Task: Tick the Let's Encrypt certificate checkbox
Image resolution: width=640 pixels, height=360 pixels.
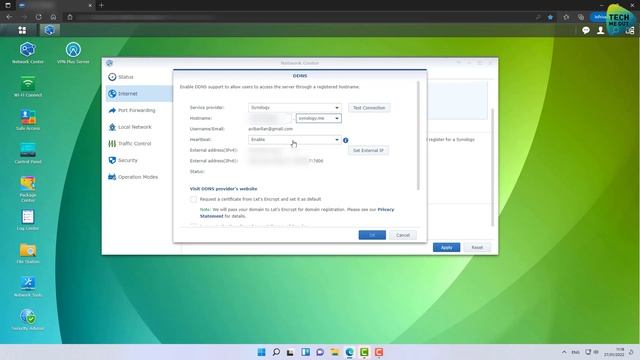Action: (x=193, y=199)
